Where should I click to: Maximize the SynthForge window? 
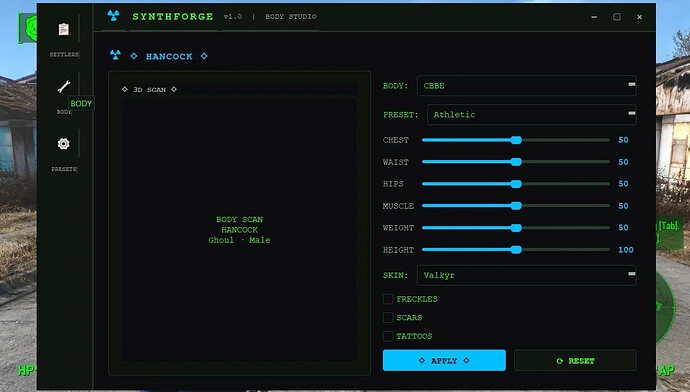(617, 17)
